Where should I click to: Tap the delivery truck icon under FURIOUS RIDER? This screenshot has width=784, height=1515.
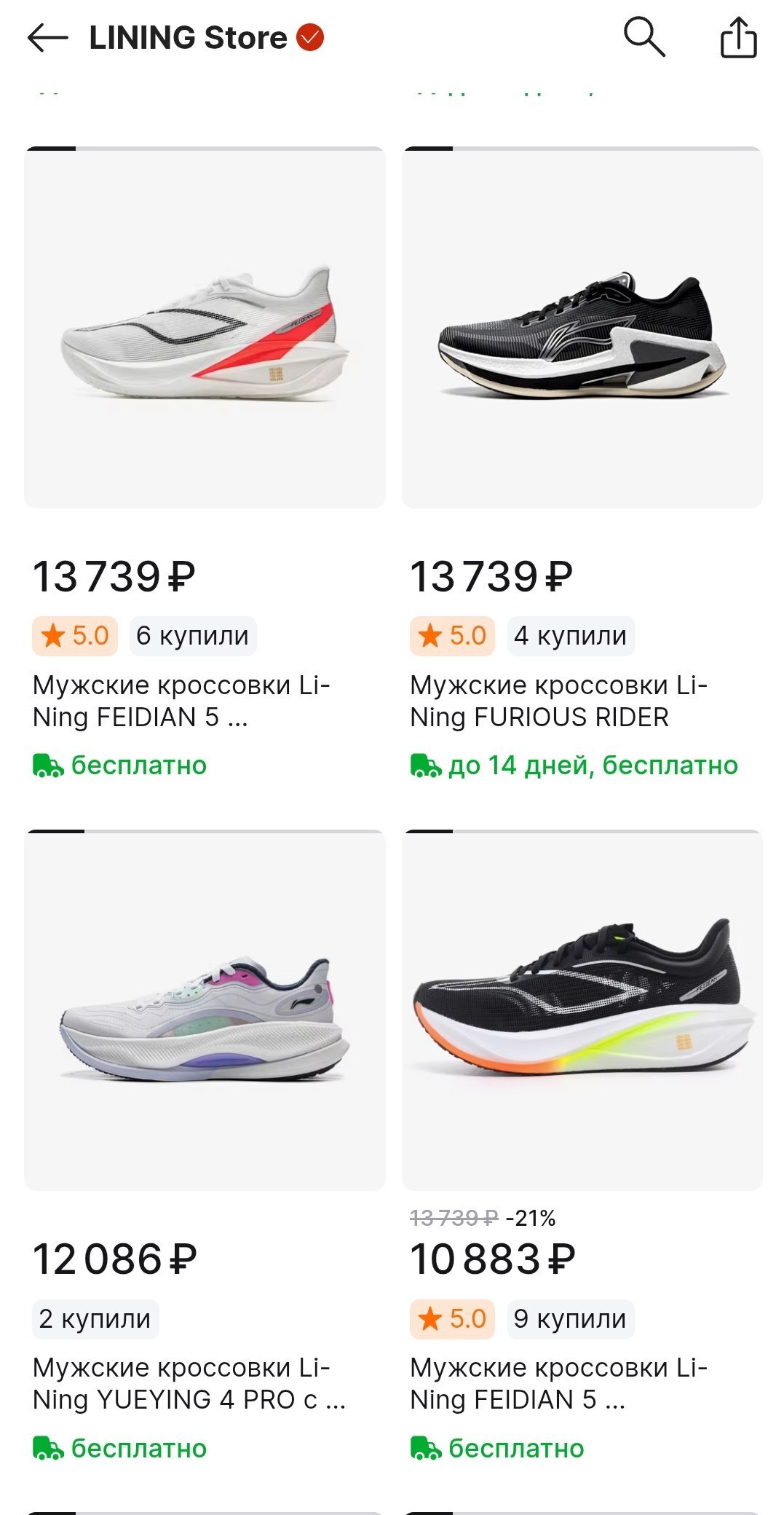point(425,766)
